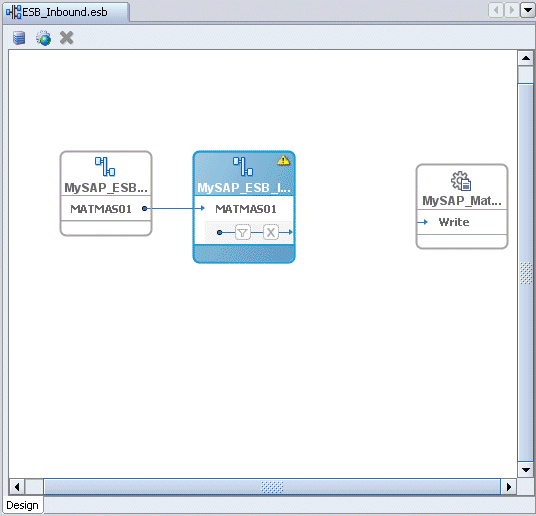Click the scroll tabs left arrow button

tap(495, 10)
